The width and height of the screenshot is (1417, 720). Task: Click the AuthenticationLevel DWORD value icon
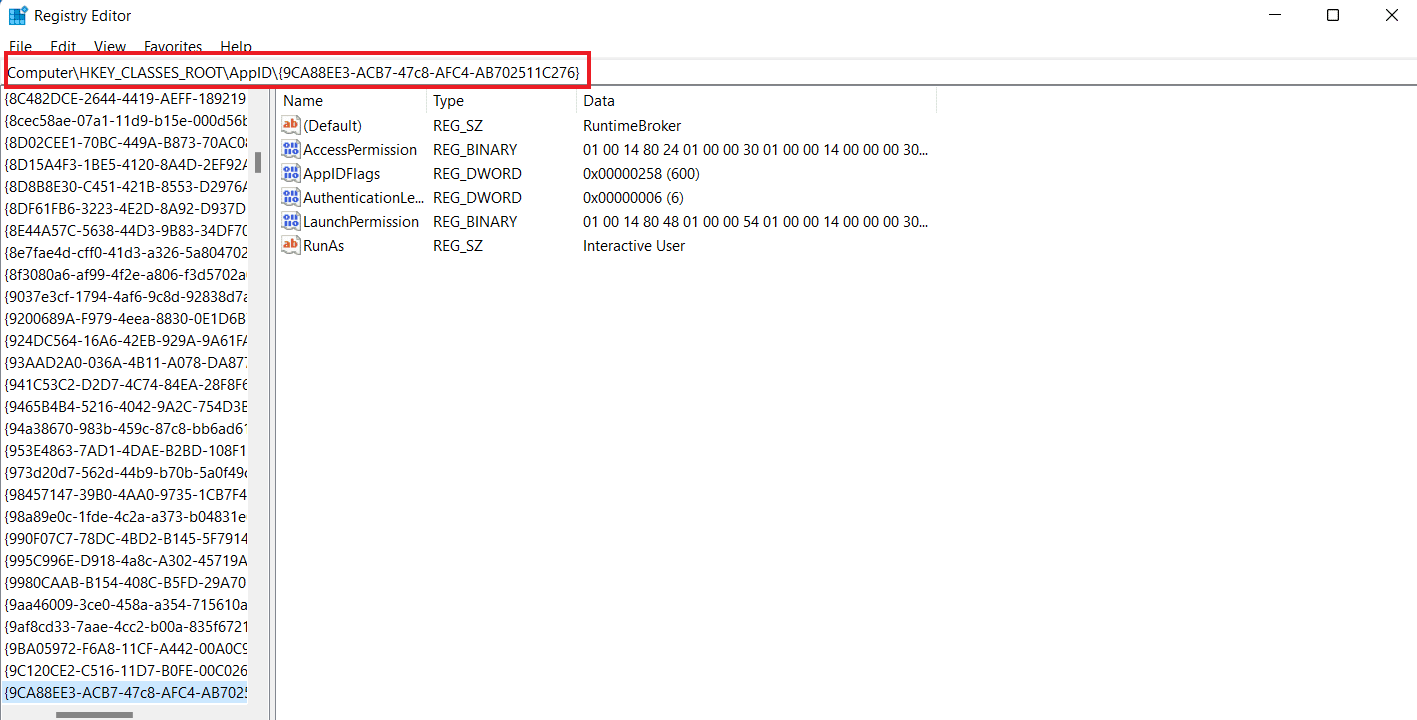pos(291,197)
